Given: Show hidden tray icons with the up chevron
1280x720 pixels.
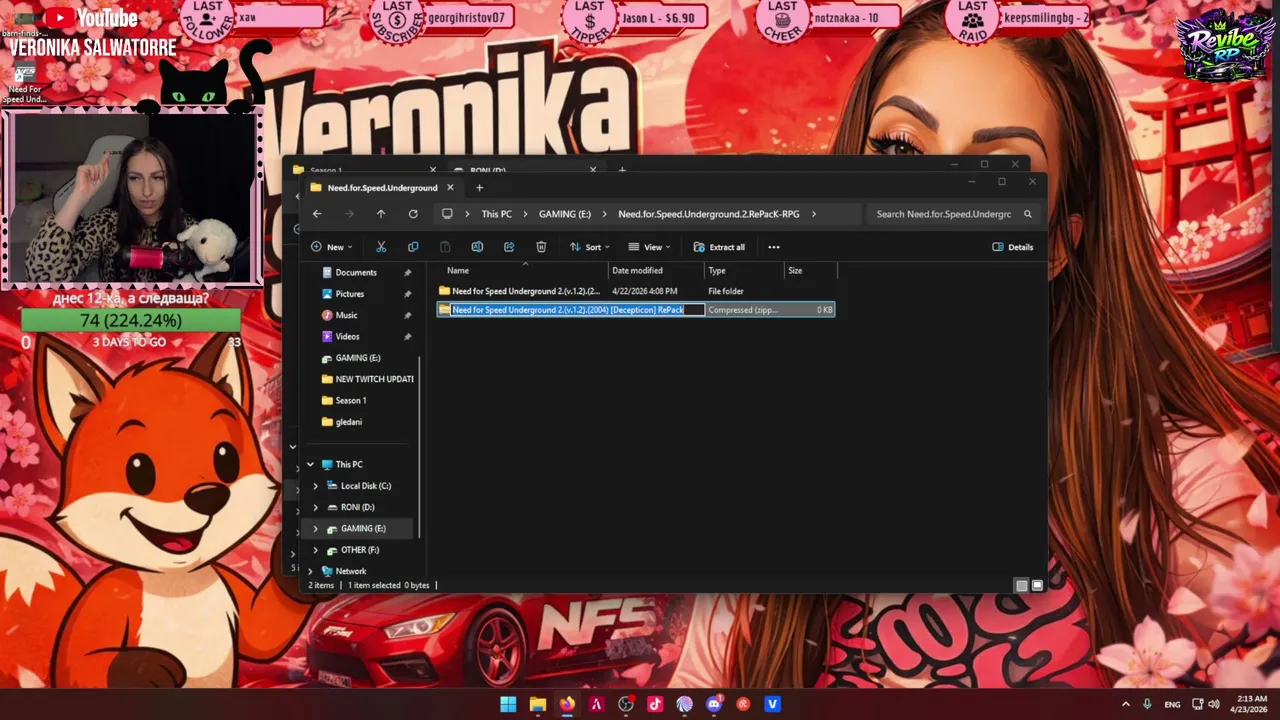Looking at the screenshot, I should coord(1125,704).
